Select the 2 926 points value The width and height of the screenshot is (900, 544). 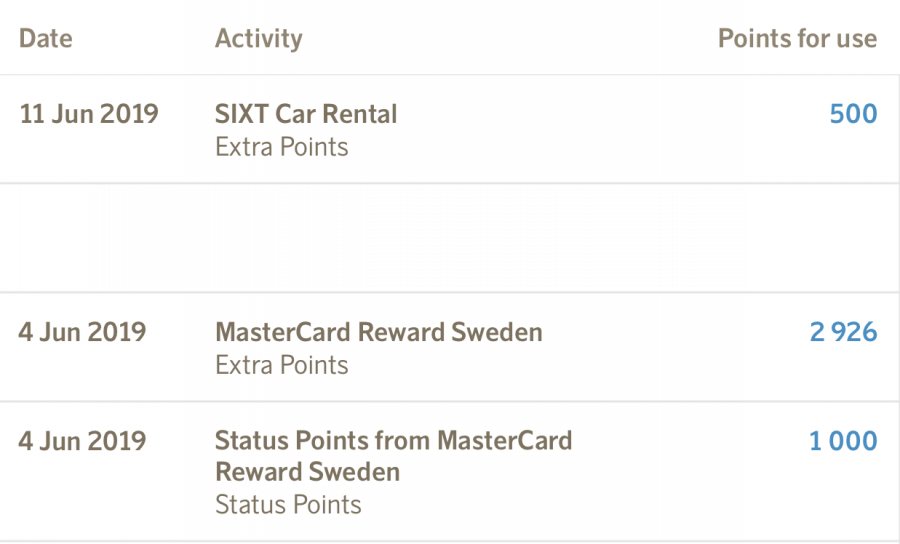click(x=843, y=332)
